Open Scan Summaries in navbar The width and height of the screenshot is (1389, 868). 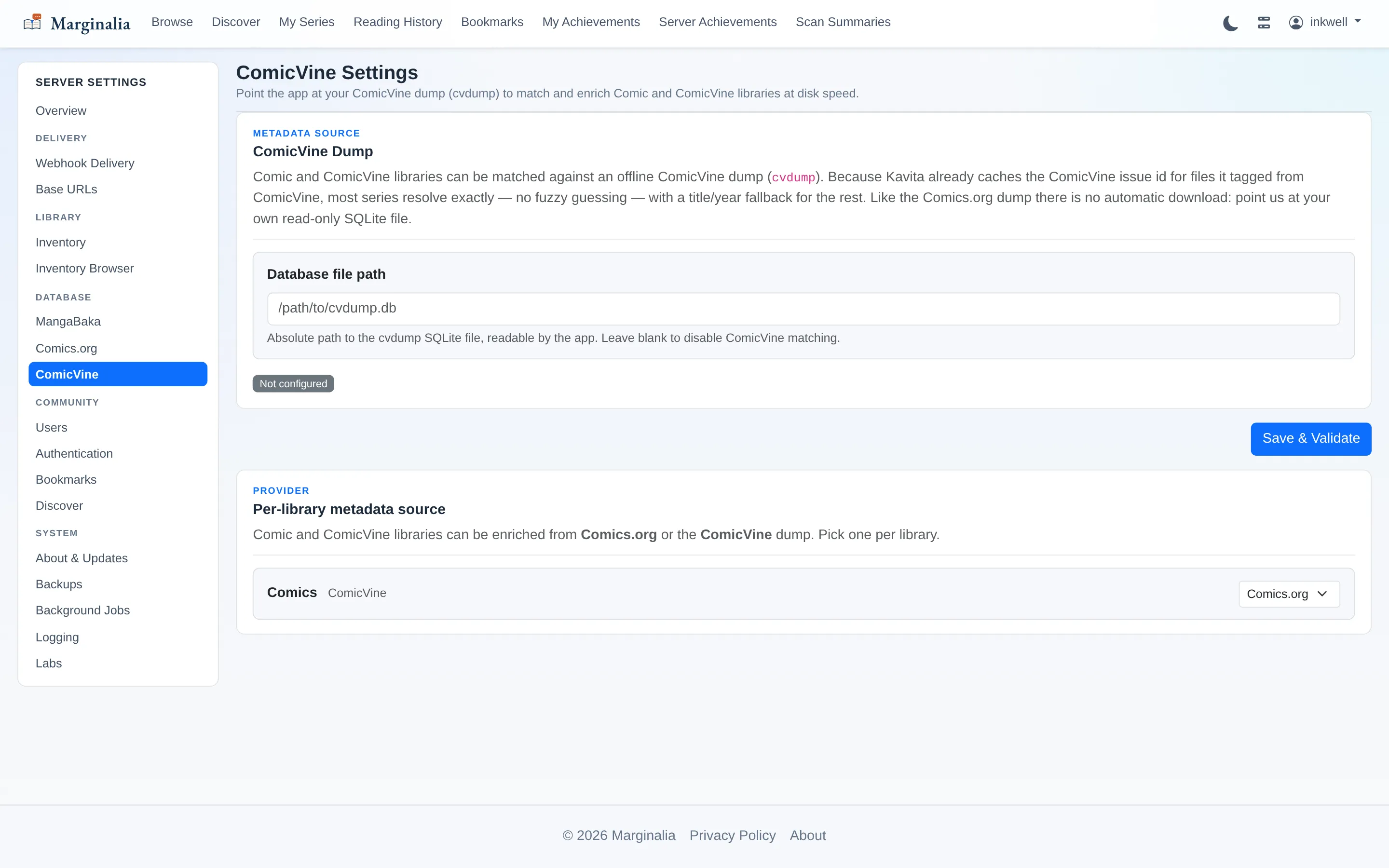point(843,22)
